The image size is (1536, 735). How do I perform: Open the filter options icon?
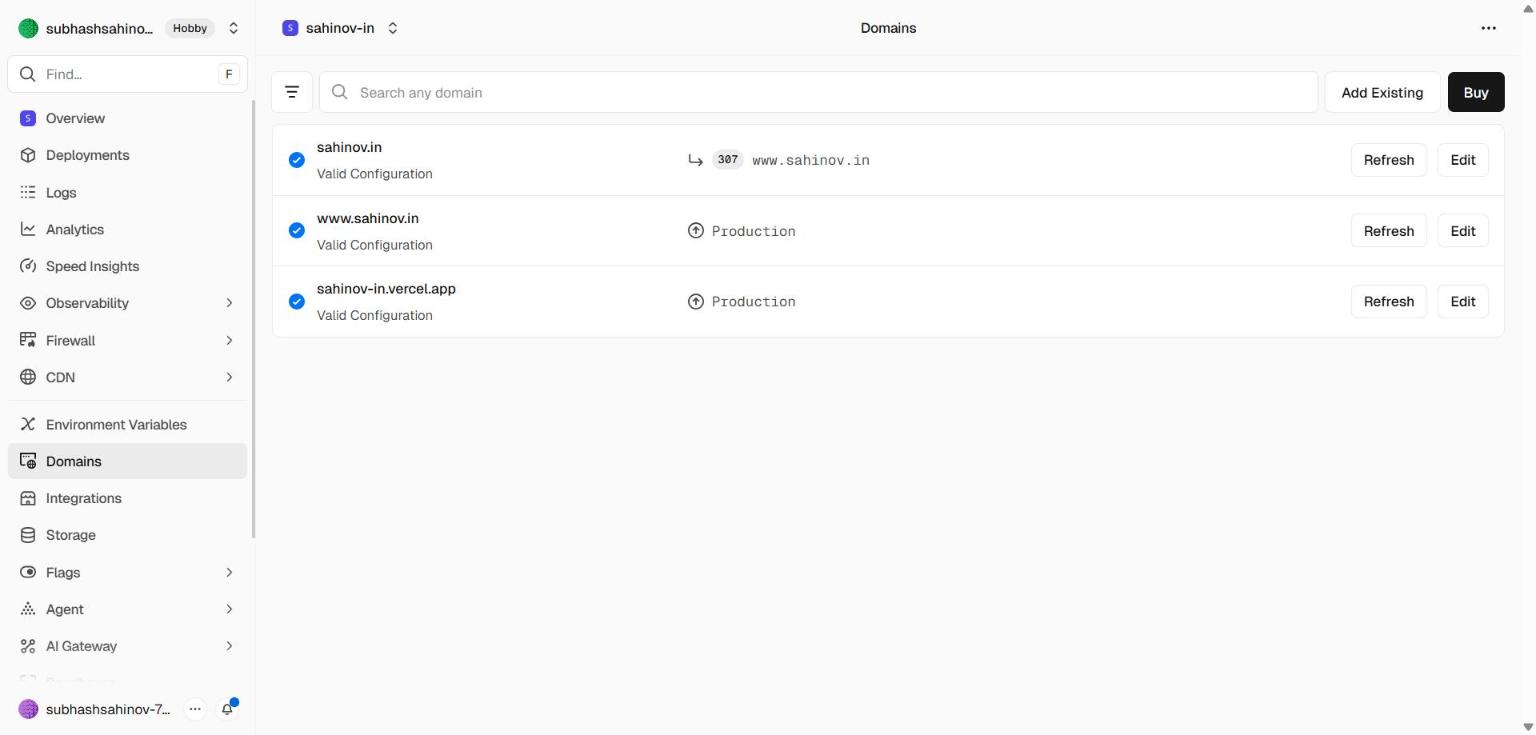pos(292,92)
